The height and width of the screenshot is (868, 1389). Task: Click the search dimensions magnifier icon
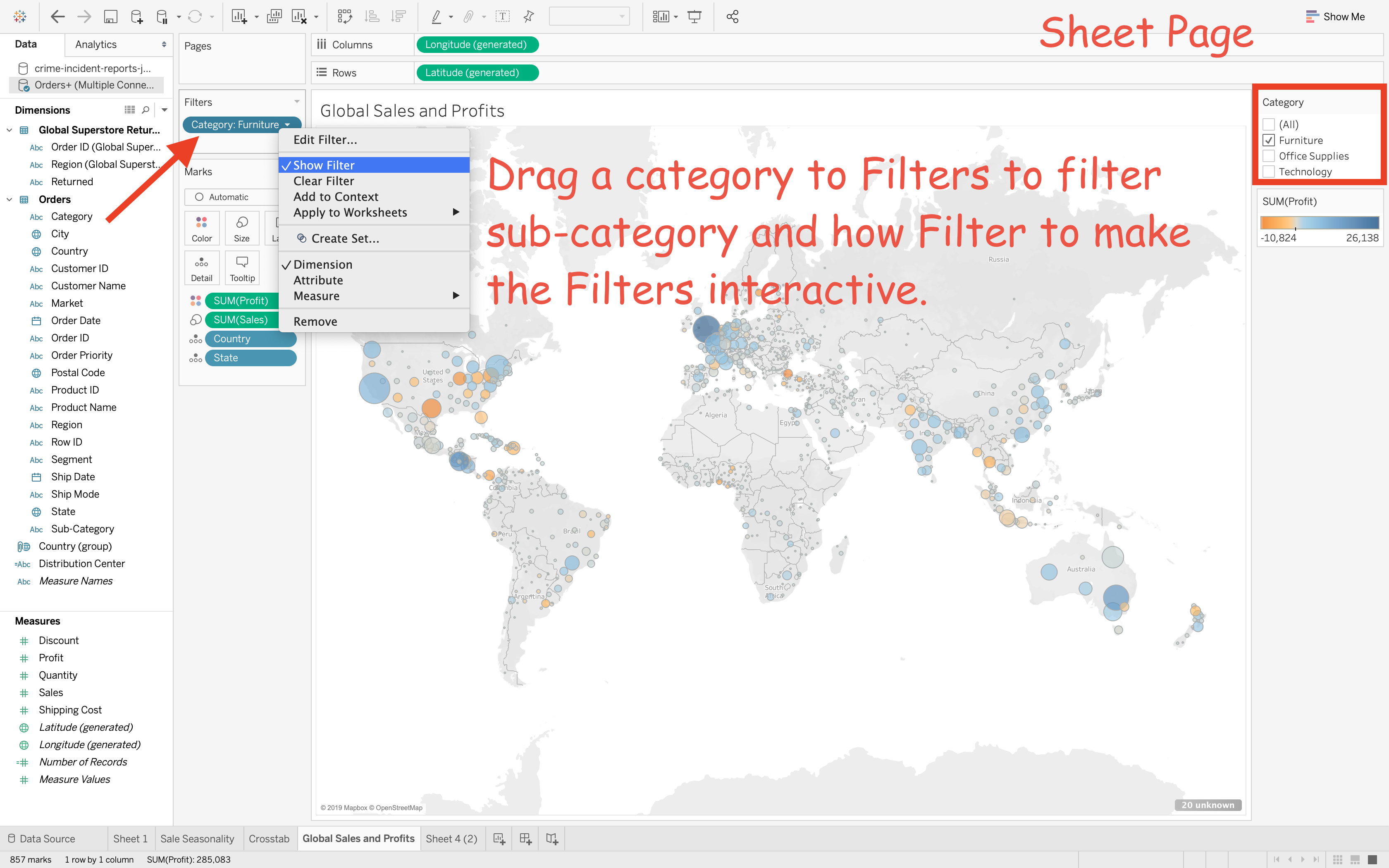146,110
